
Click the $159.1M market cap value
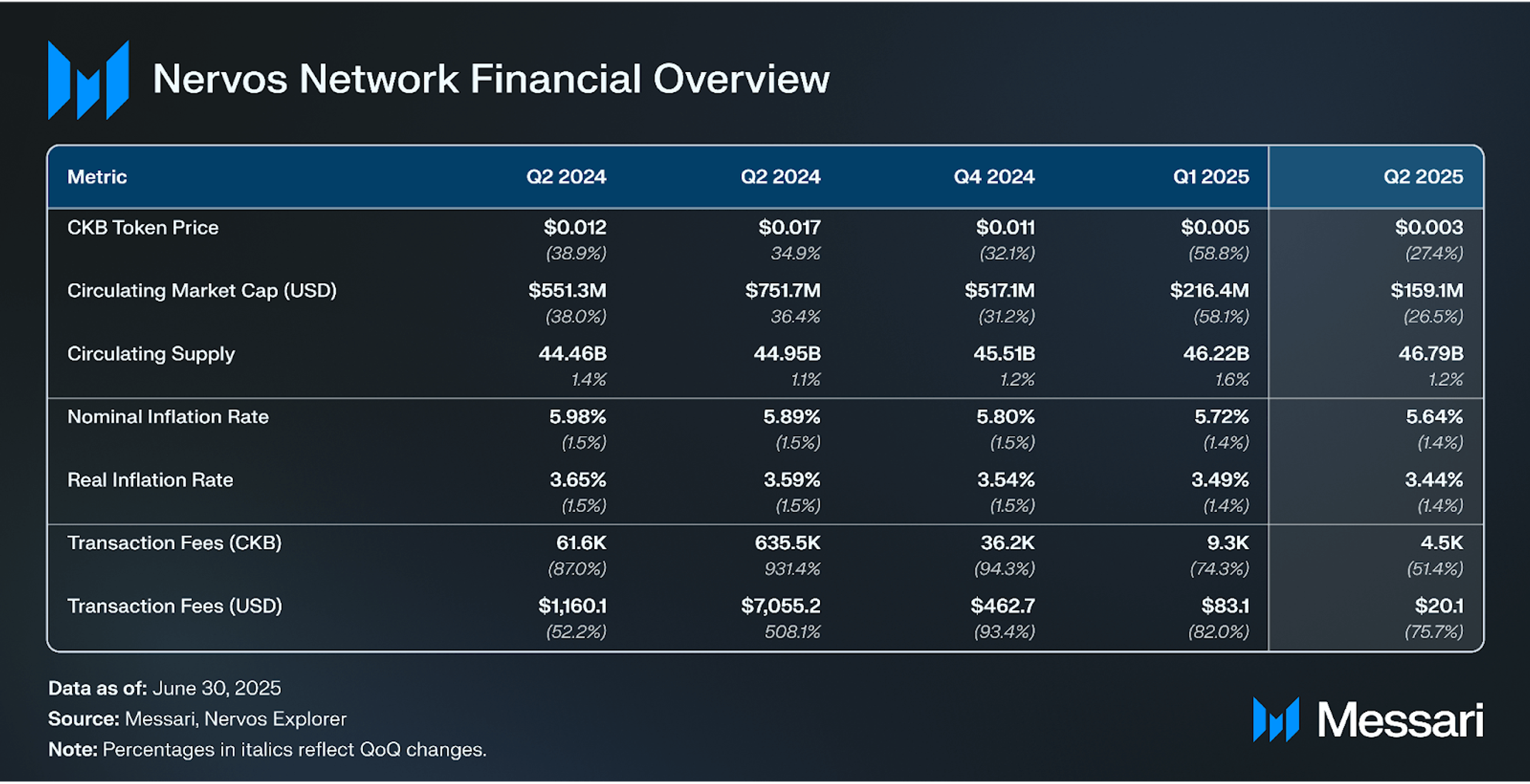tap(1426, 291)
